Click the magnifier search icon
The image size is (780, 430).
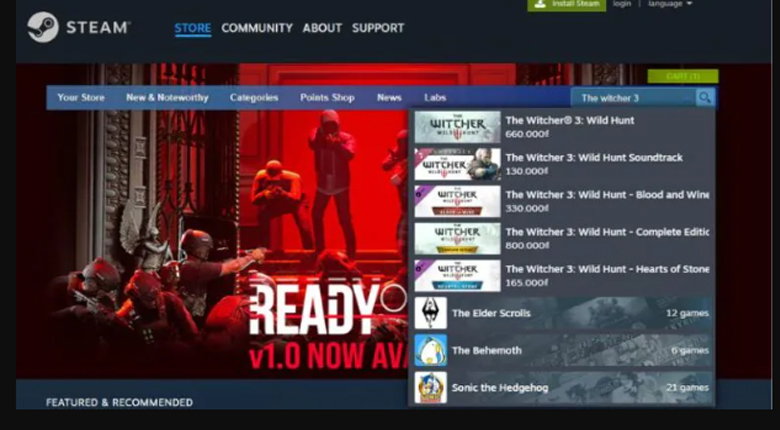coord(704,98)
